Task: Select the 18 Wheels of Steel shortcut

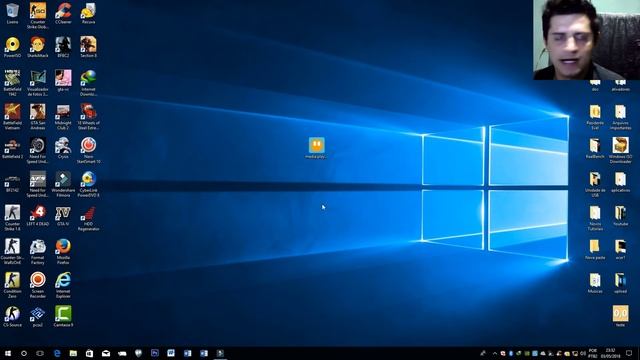Action: point(88,117)
